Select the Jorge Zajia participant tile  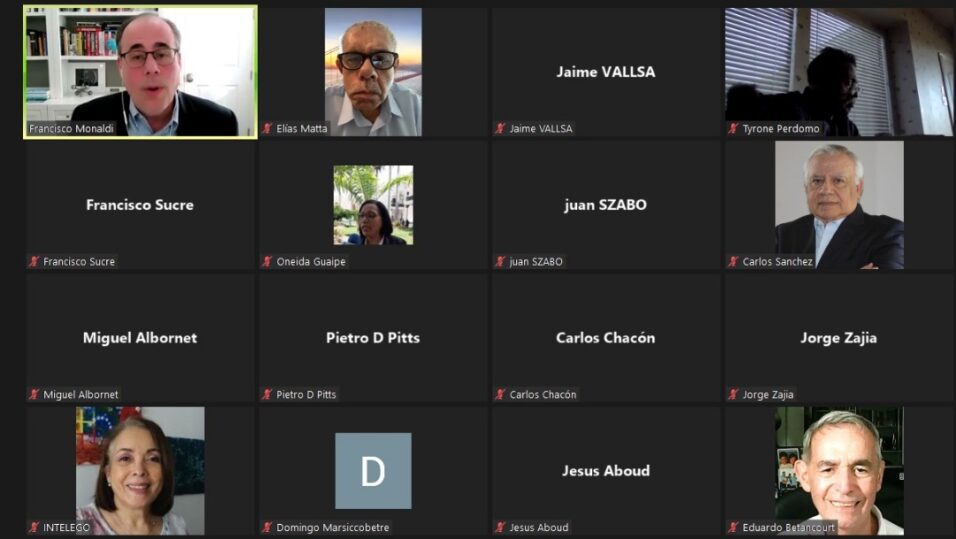pyautogui.click(x=839, y=338)
